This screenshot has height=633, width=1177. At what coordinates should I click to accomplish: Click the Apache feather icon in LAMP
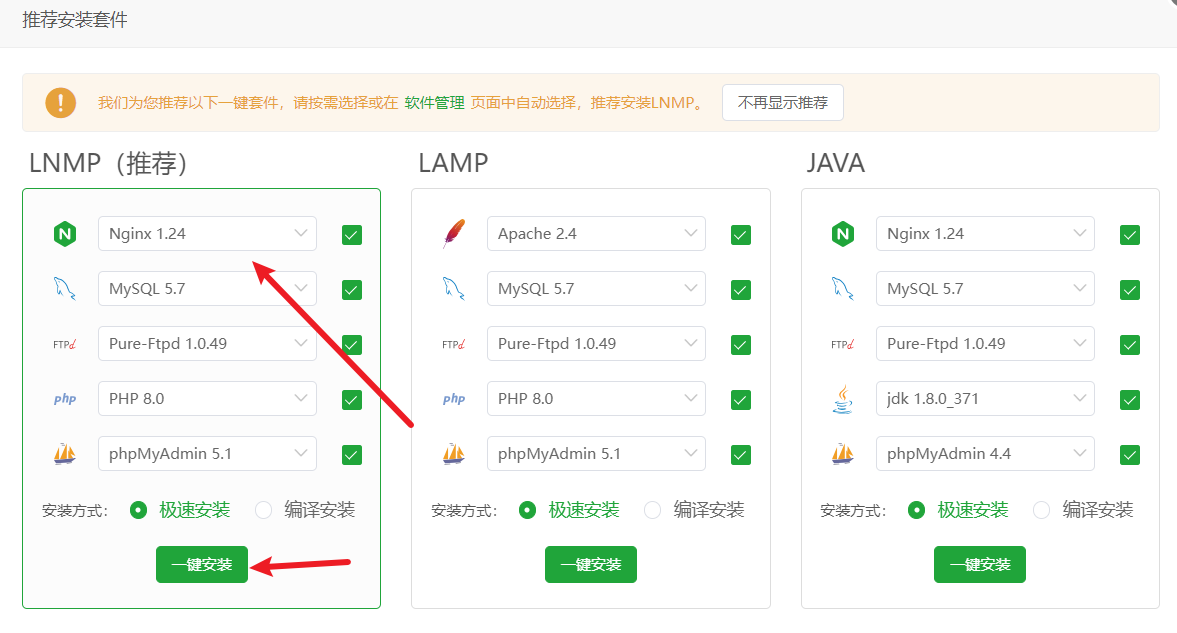453,234
